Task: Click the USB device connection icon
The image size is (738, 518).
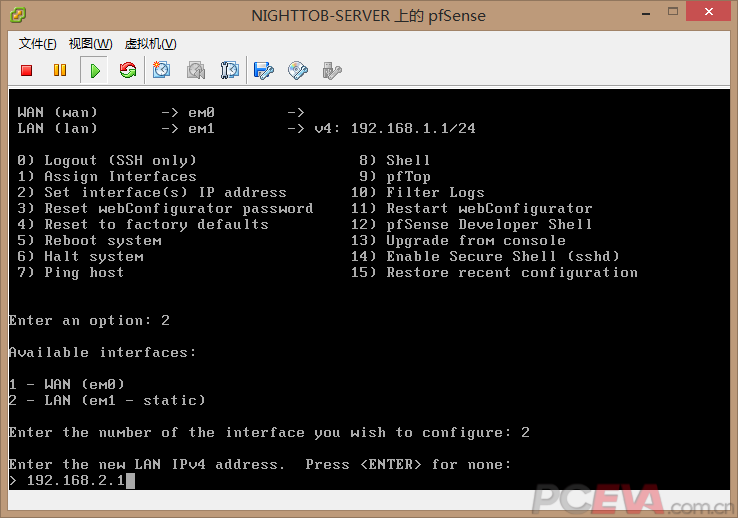Action: [332, 70]
